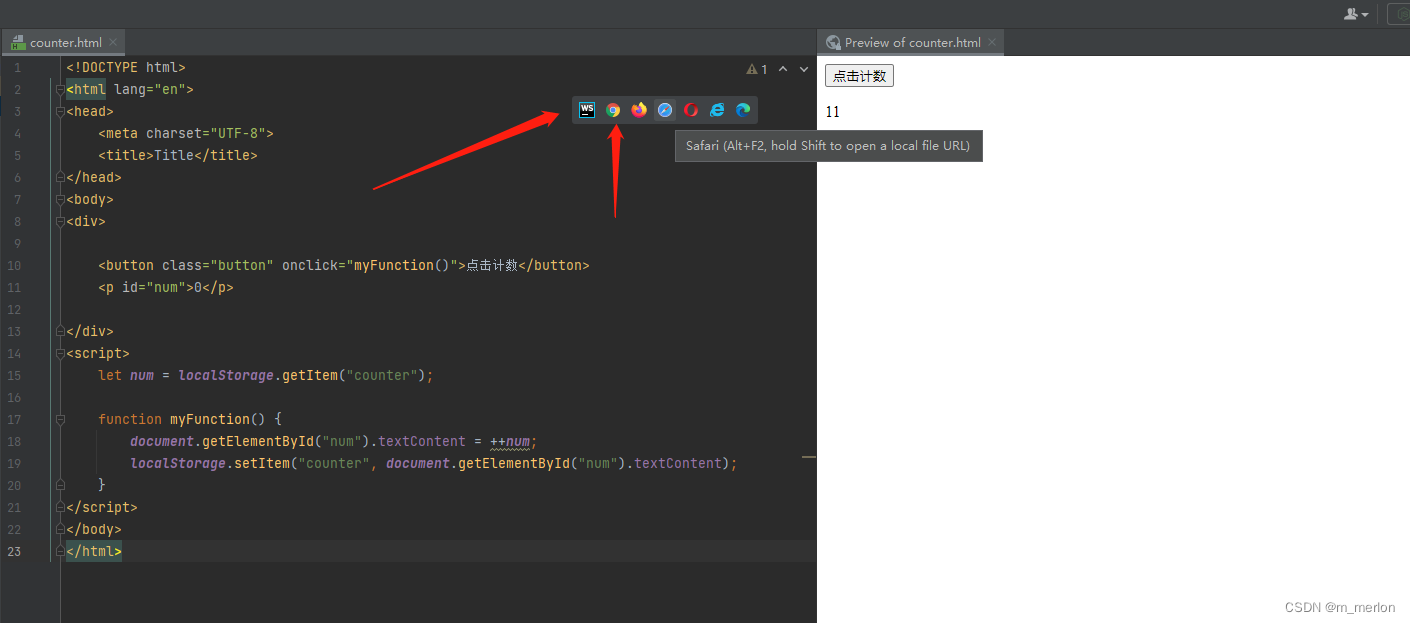The image size is (1410, 623).
Task: Click the meta charset="UTF-8" line
Action: [186, 133]
